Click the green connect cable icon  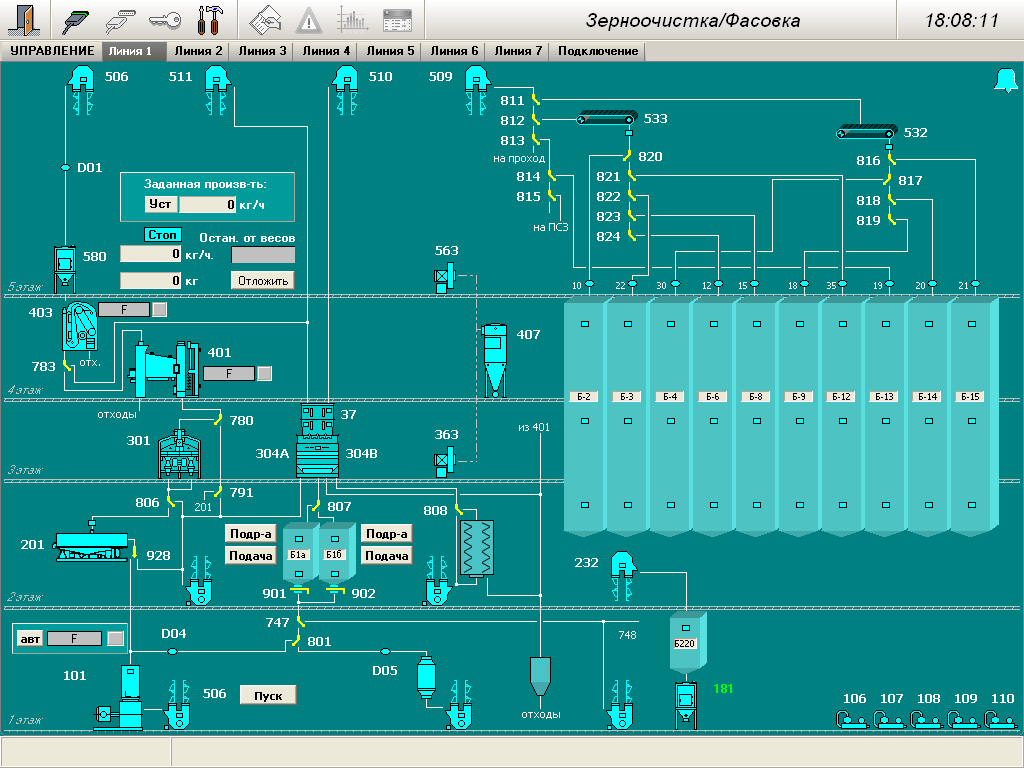pos(77,19)
